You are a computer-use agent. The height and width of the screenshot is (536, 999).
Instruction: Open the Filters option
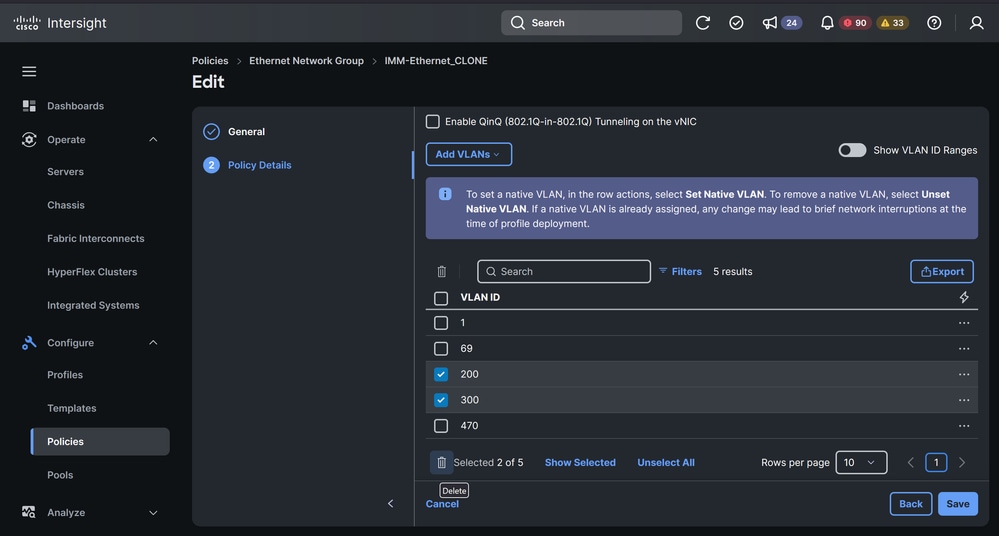pos(680,272)
